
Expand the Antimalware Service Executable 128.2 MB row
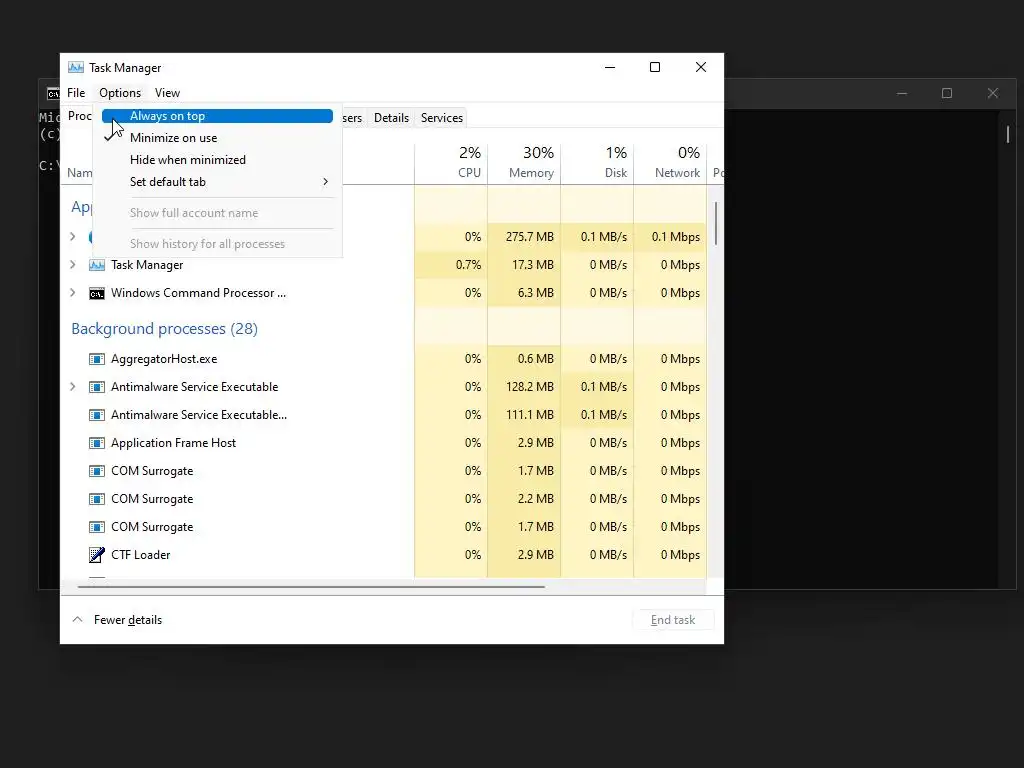pos(72,387)
